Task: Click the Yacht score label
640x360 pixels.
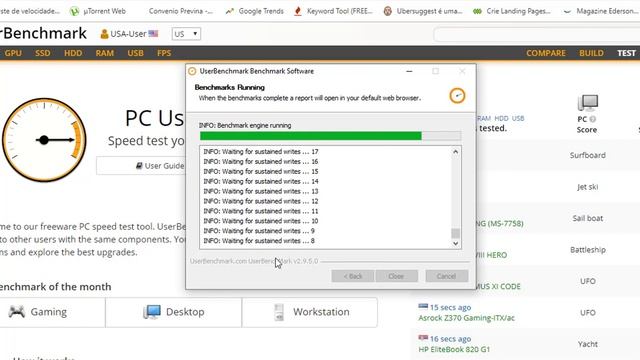Action: (x=588, y=344)
